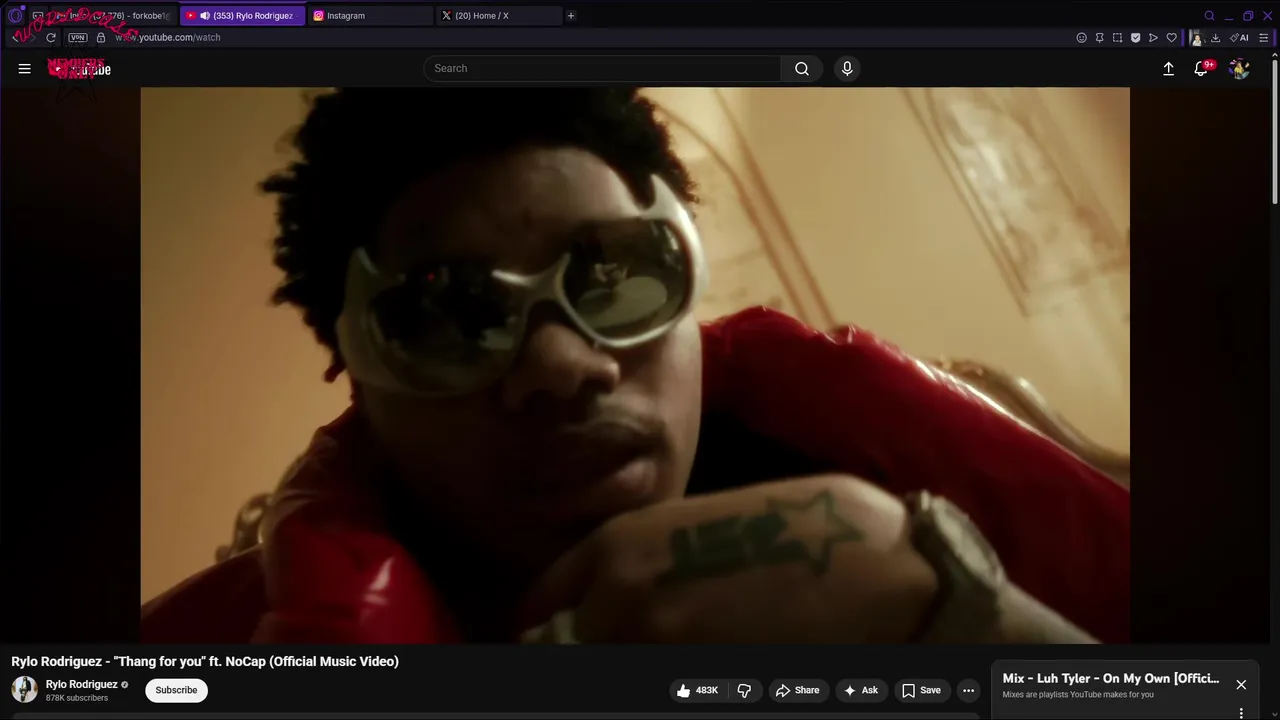Switch to the Instagram browser tab
This screenshot has height=720, width=1280.
369,16
